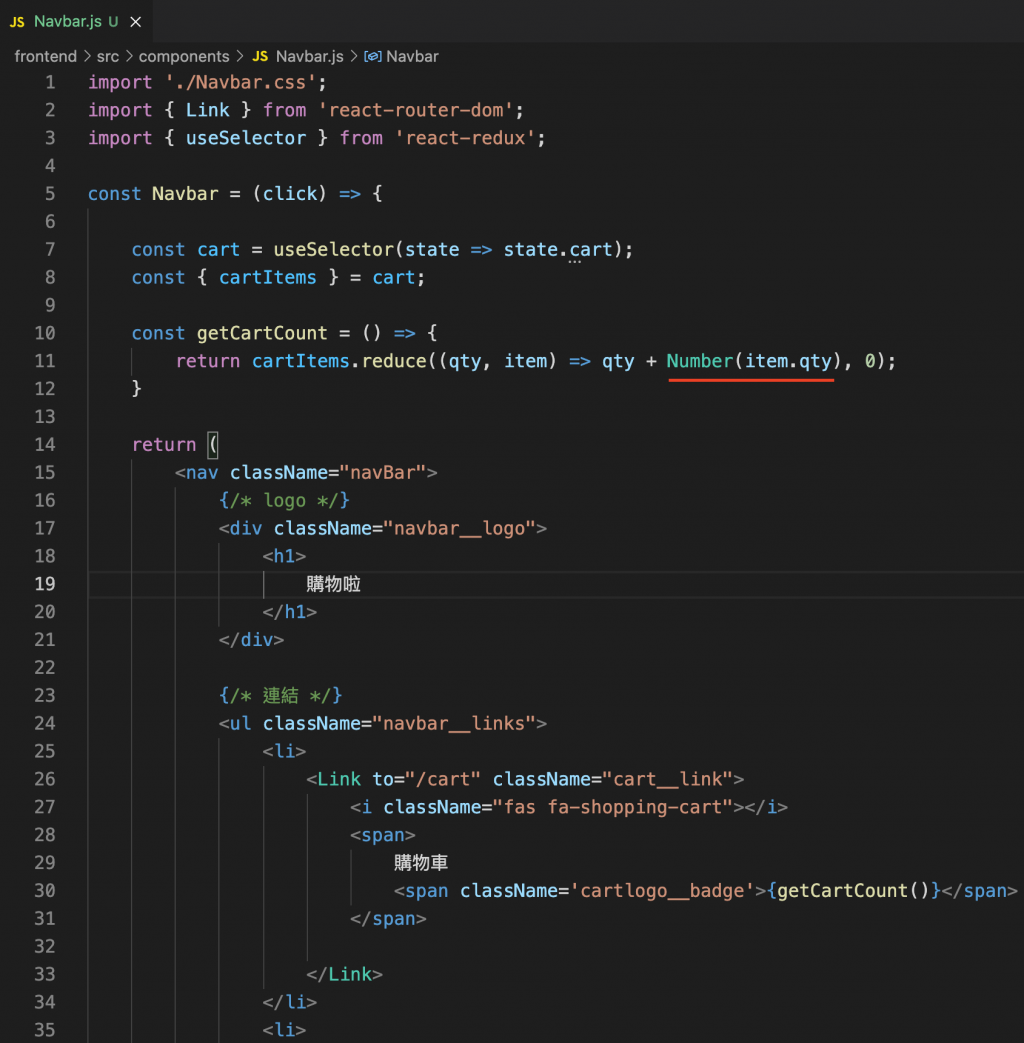
Task: Click cartItems destructure on line 8
Action: point(267,278)
